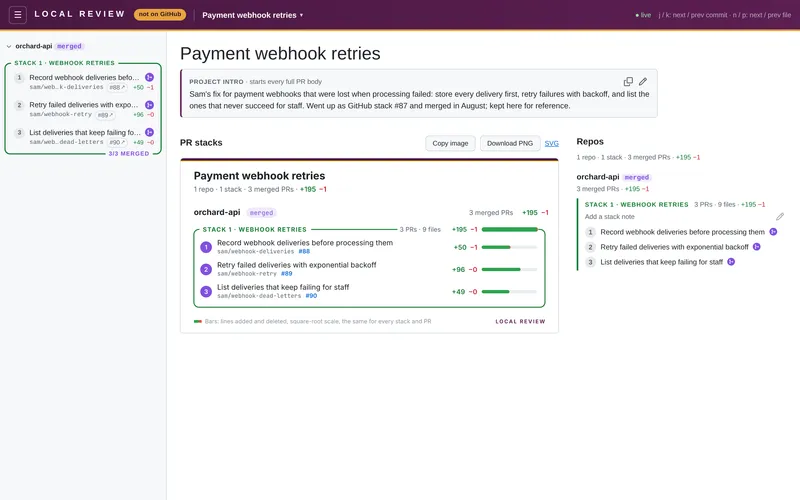Viewport: 800px width, 500px height.
Task: Click the +96 −0 change bar for PR #89
Action: pyautogui.click(x=509, y=269)
